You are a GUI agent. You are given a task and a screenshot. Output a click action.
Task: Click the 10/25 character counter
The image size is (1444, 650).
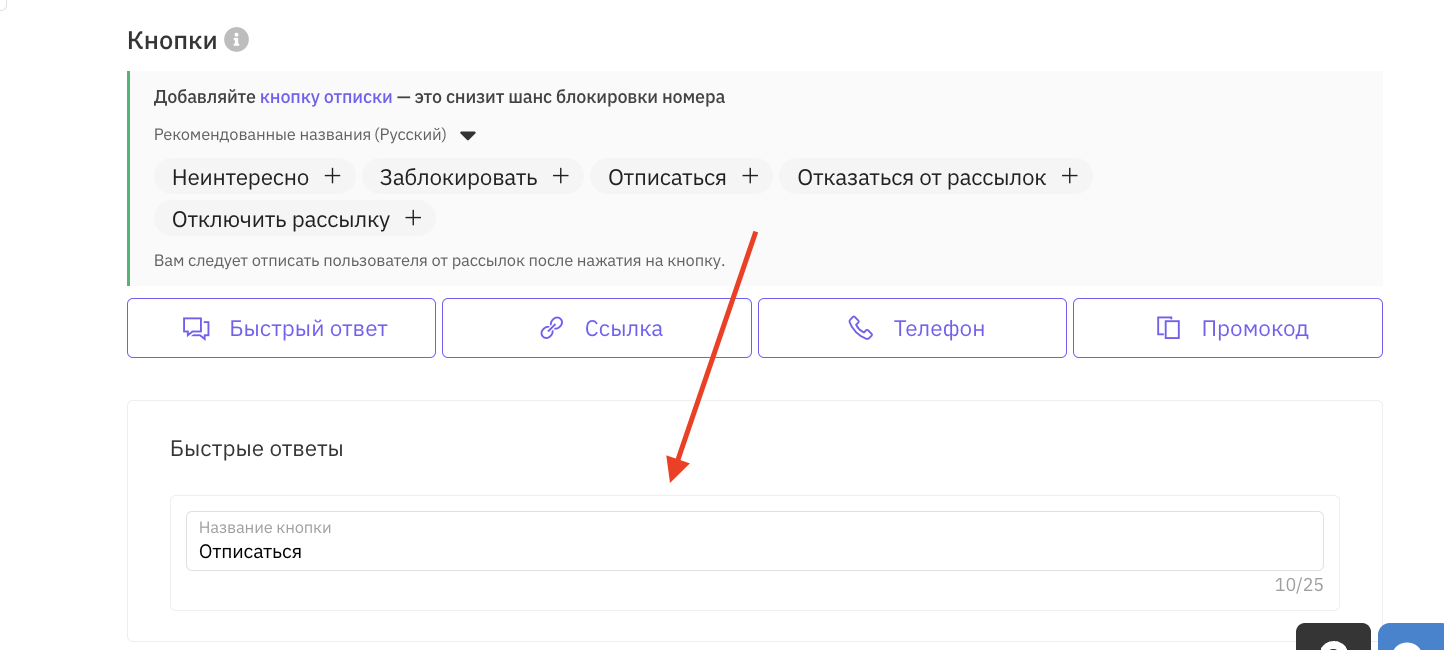click(1299, 585)
